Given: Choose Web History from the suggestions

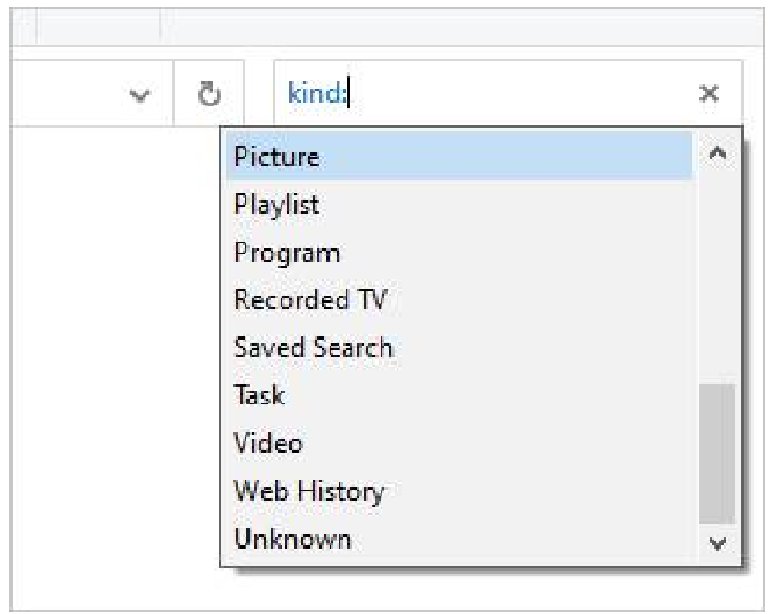Looking at the screenshot, I should pos(459,491).
